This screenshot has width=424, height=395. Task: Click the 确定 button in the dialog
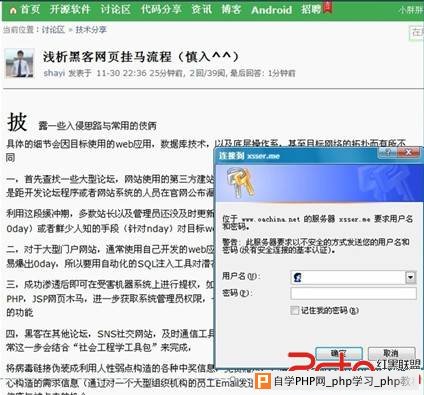[x=339, y=353]
